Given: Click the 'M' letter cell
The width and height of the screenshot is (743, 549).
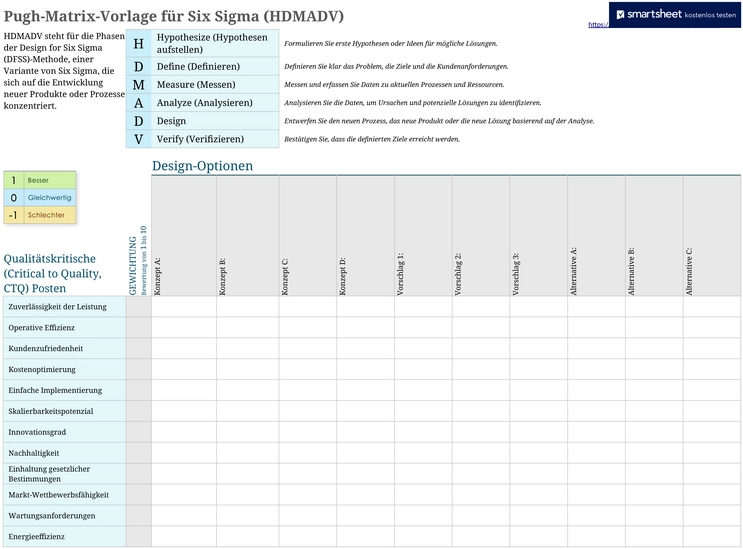Looking at the screenshot, I should [x=138, y=85].
